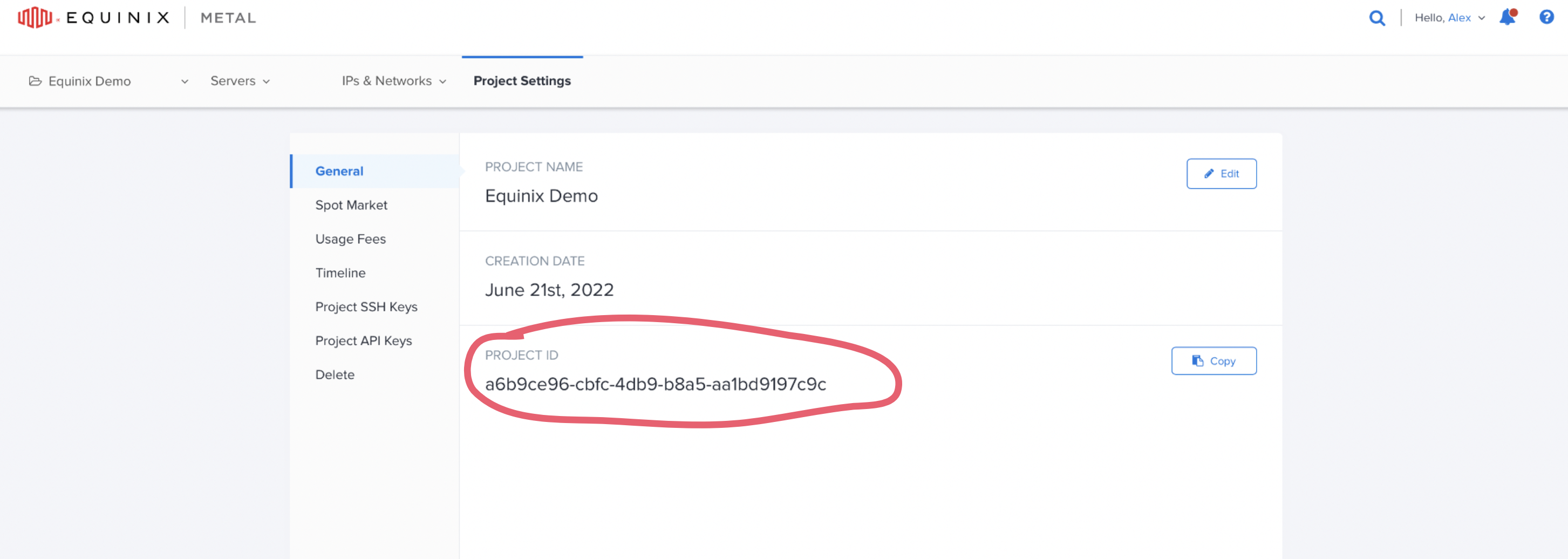Click the METAL wordmark in the header
The height and width of the screenshot is (559, 1568).
point(228,18)
